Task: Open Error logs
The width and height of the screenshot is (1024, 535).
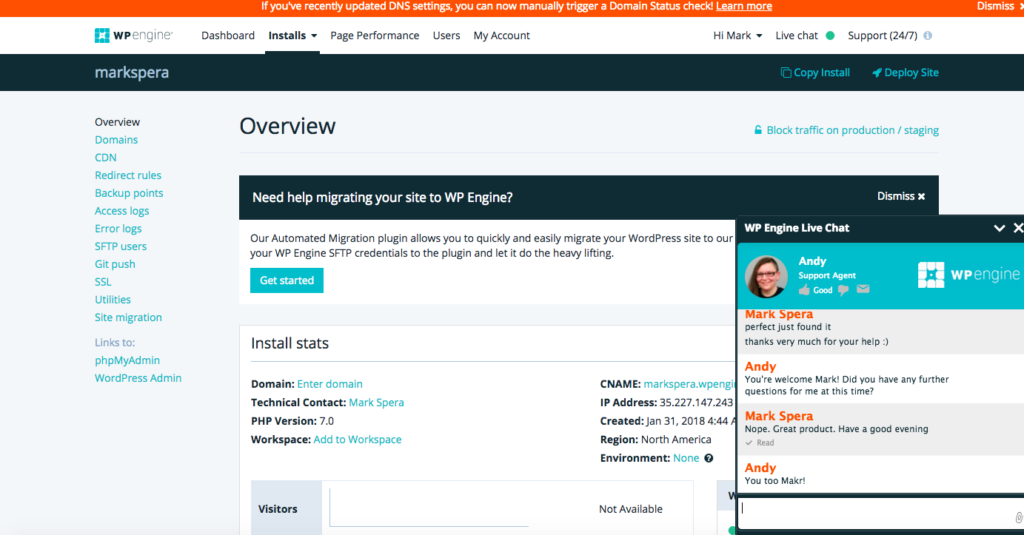Action: [118, 228]
